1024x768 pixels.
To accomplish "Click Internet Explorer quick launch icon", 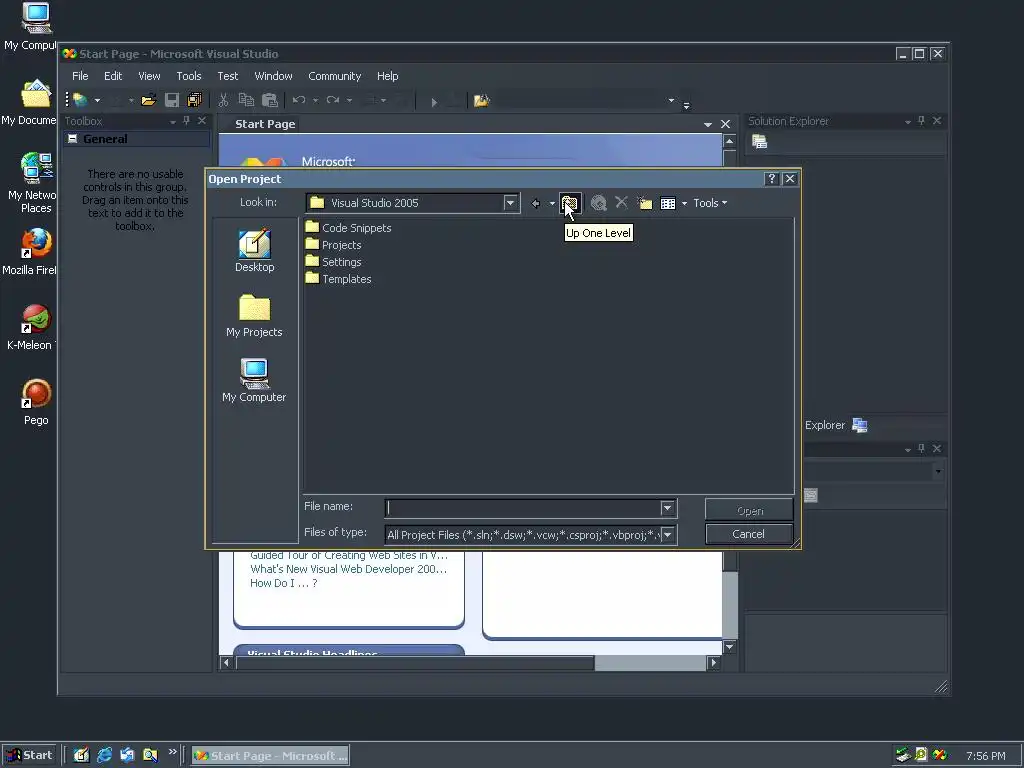I will pyautogui.click(x=104, y=755).
